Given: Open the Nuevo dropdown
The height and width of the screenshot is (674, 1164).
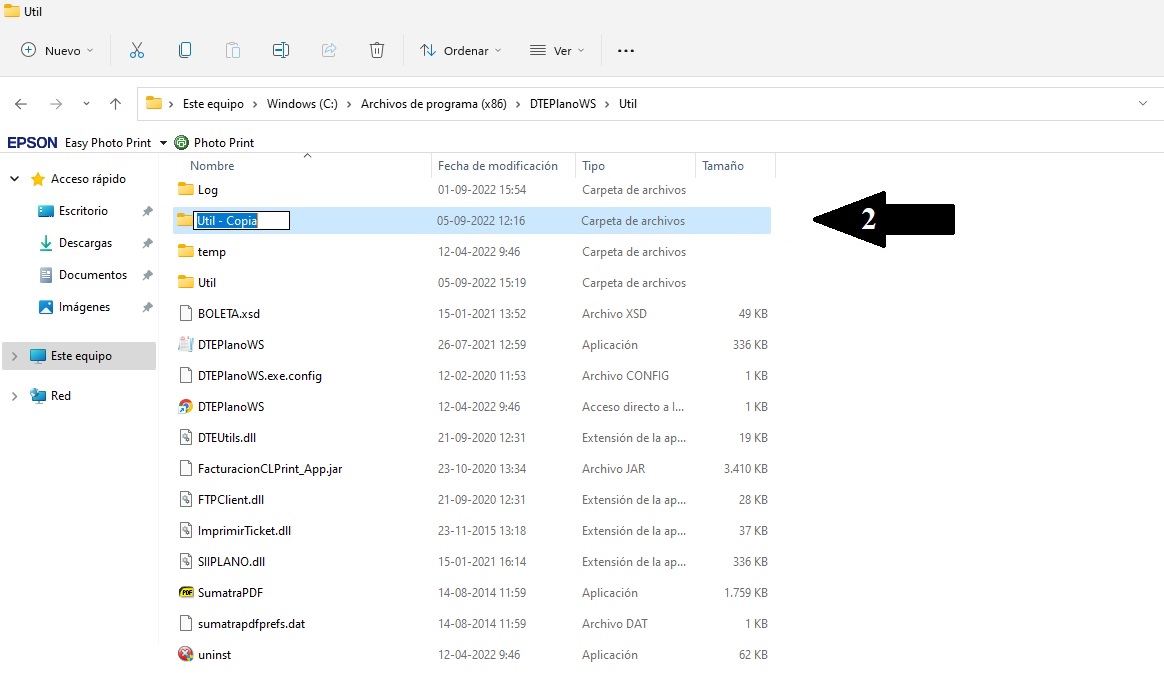Looking at the screenshot, I should tap(57, 50).
